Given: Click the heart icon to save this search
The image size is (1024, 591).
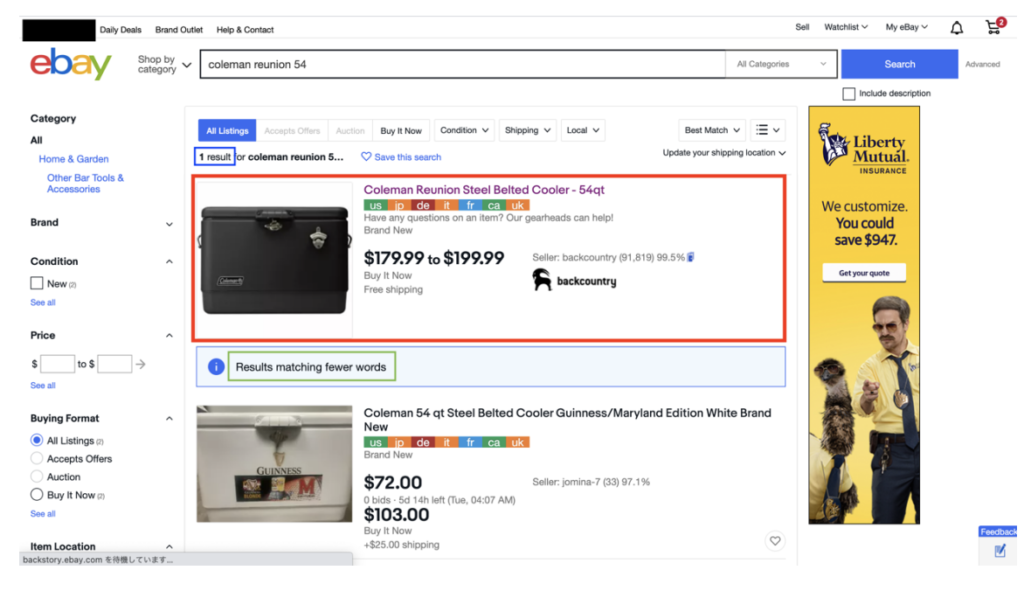Looking at the screenshot, I should (x=366, y=157).
